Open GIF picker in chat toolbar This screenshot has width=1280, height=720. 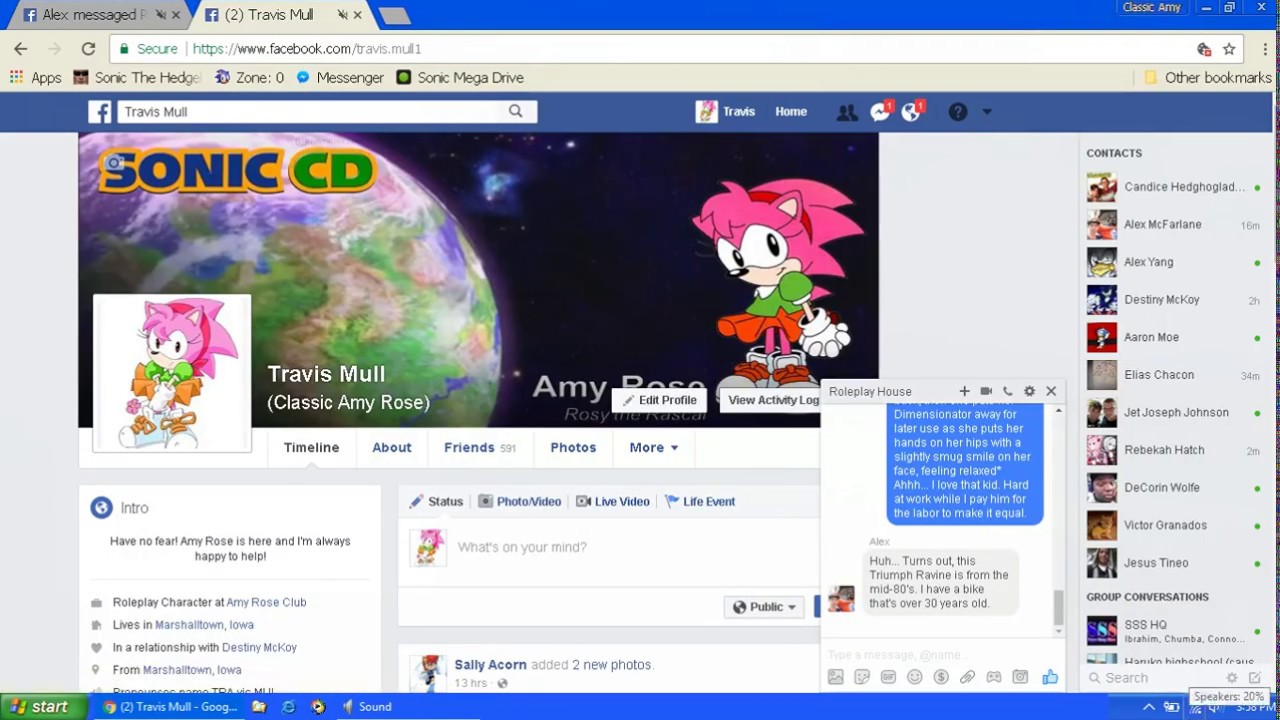[888, 677]
